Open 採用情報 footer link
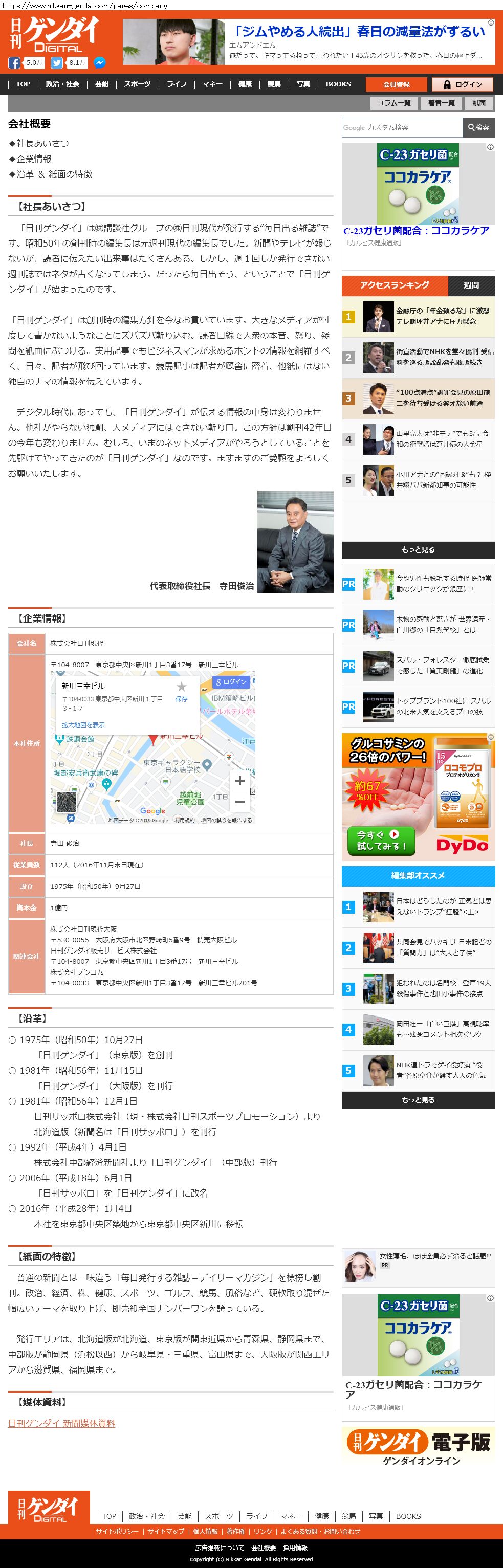 [295, 1548]
